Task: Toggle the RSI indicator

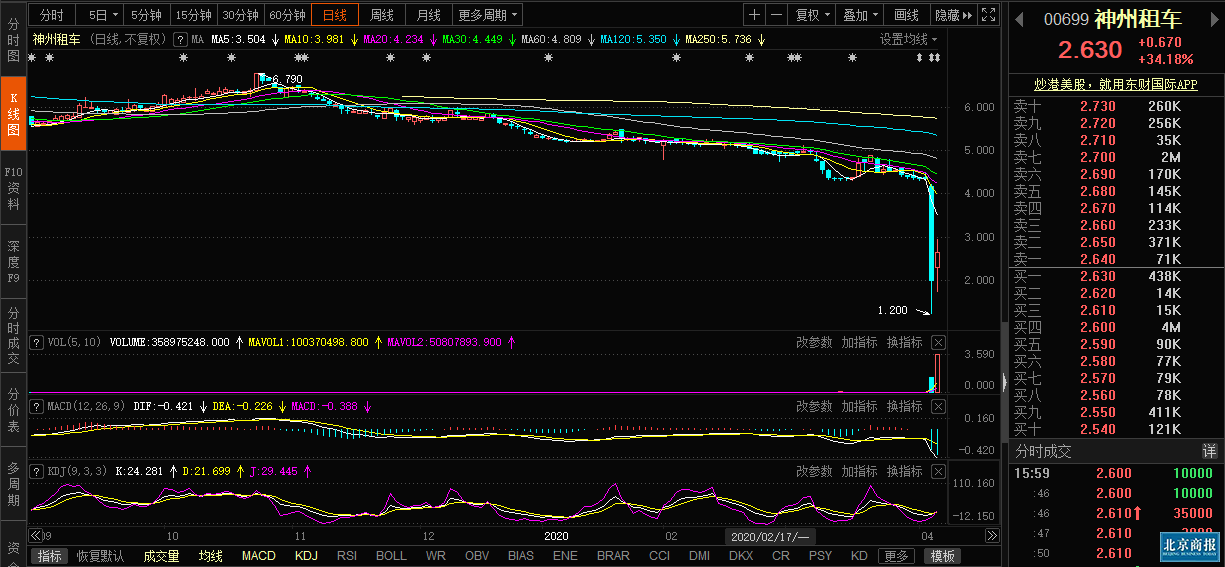Action: tap(347, 556)
